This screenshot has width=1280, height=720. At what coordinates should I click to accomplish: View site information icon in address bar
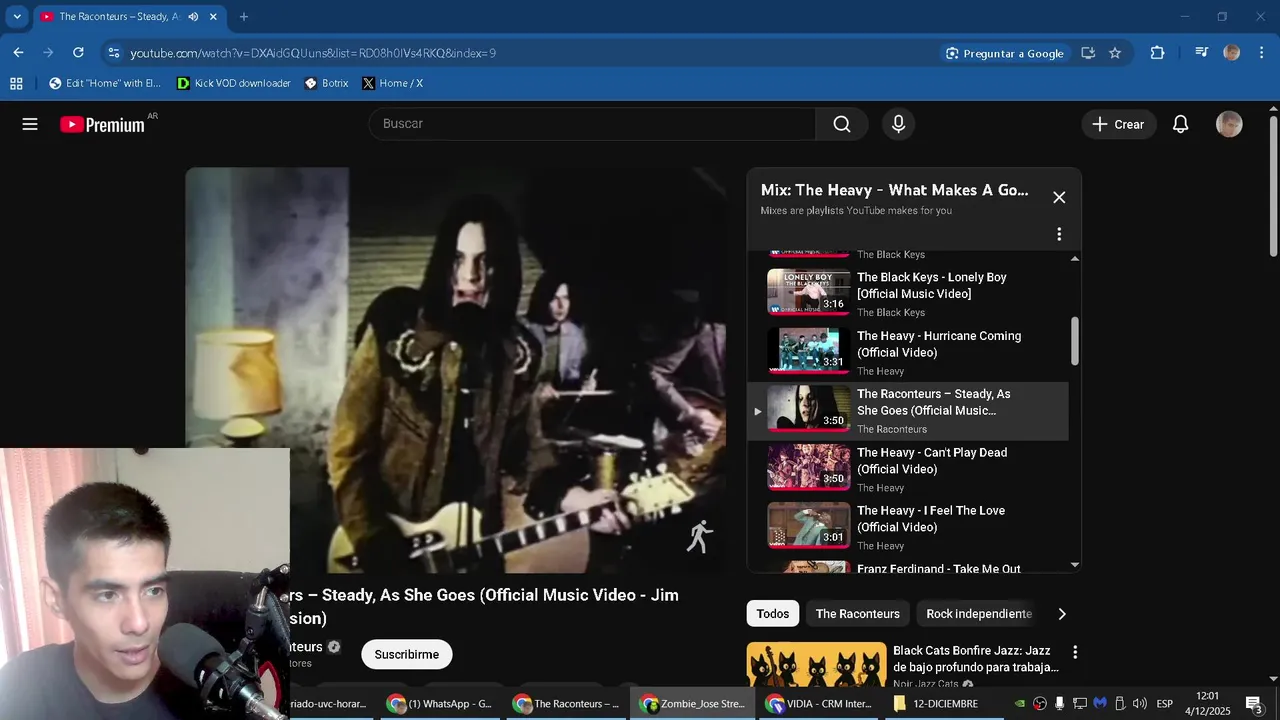(x=112, y=53)
